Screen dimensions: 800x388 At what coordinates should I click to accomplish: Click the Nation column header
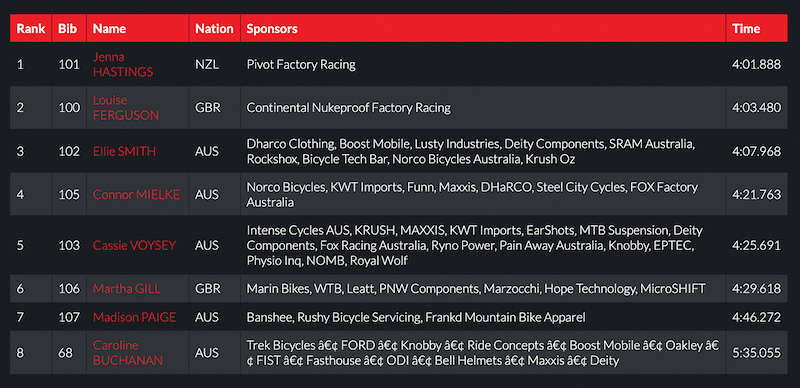pyautogui.click(x=215, y=29)
